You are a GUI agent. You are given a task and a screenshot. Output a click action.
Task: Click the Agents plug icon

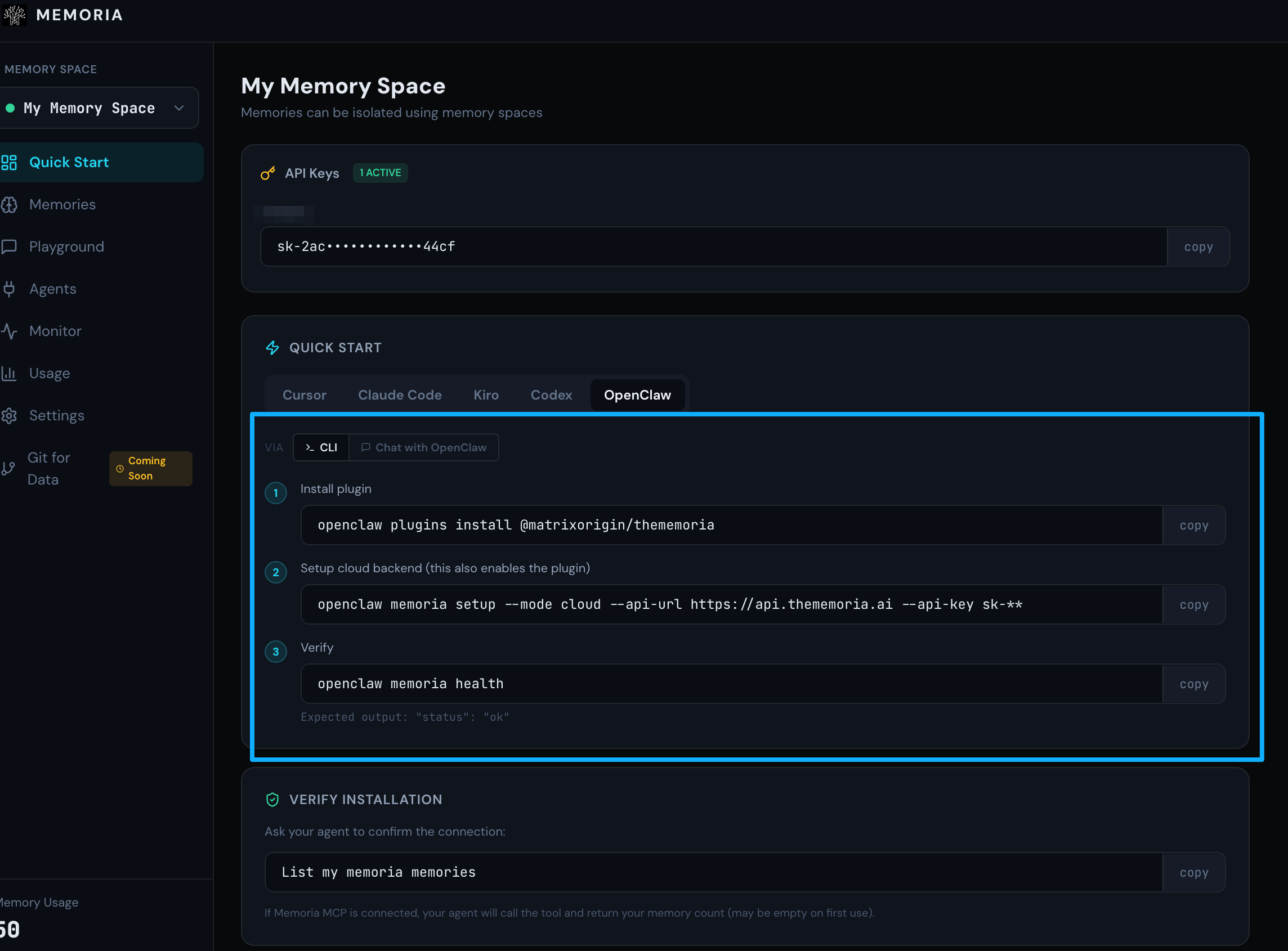pyautogui.click(x=9, y=289)
